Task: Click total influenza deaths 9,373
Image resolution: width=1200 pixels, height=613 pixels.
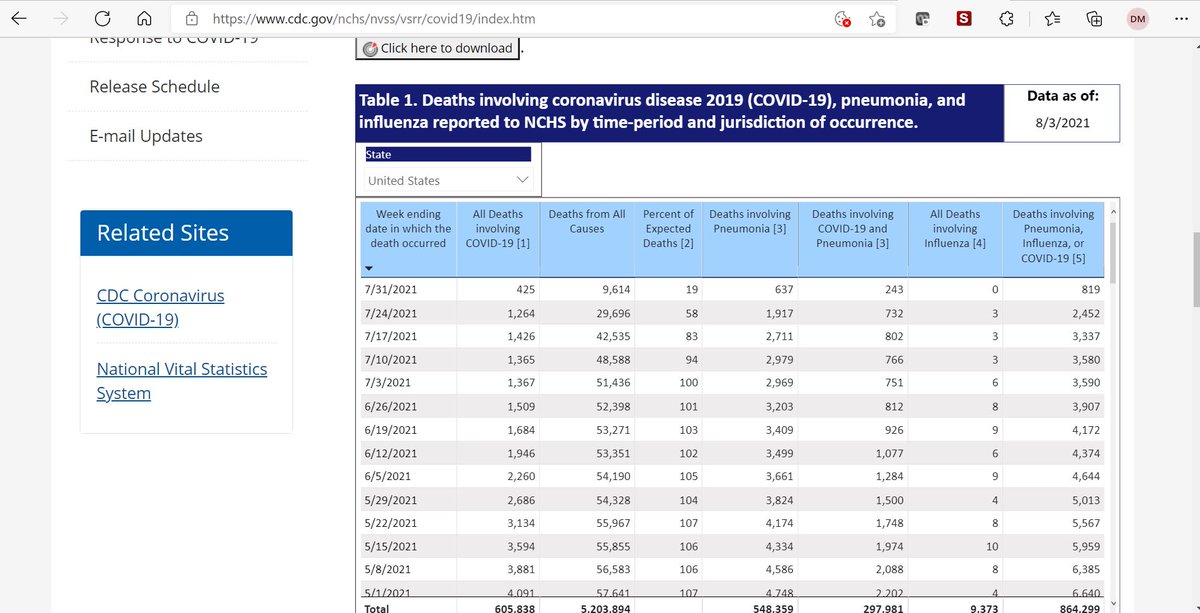Action: click(982, 607)
